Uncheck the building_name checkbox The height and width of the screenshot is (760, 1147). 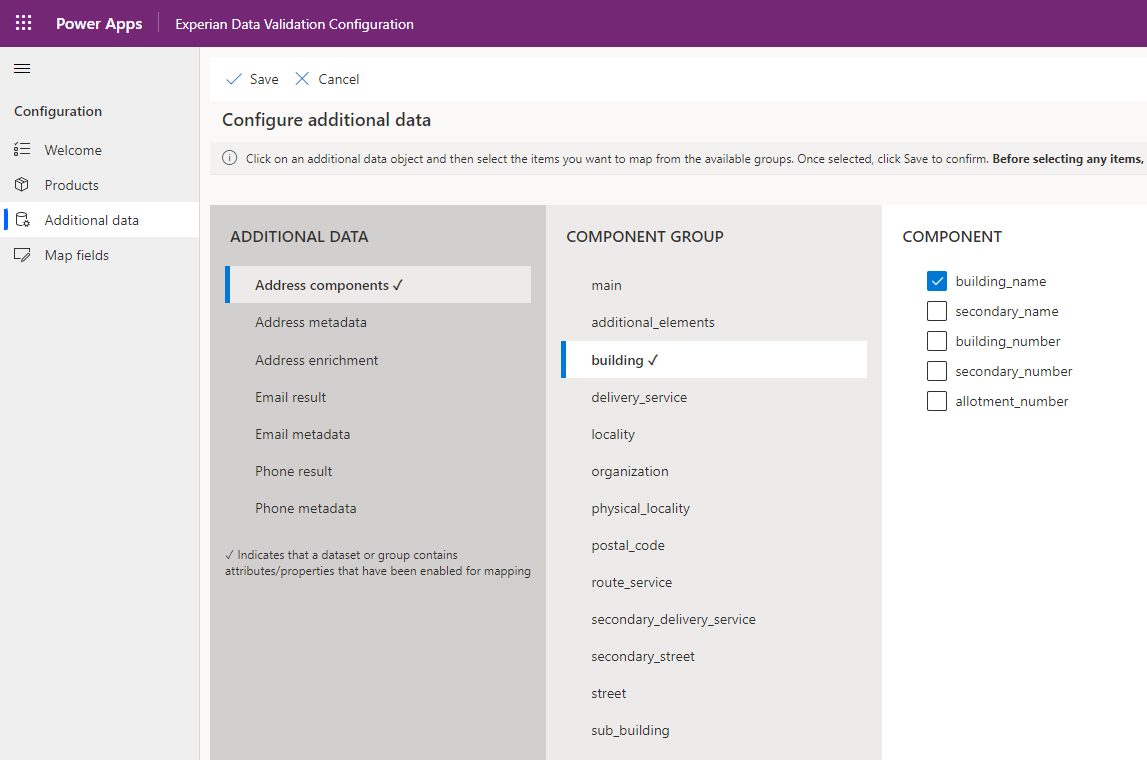tap(936, 281)
